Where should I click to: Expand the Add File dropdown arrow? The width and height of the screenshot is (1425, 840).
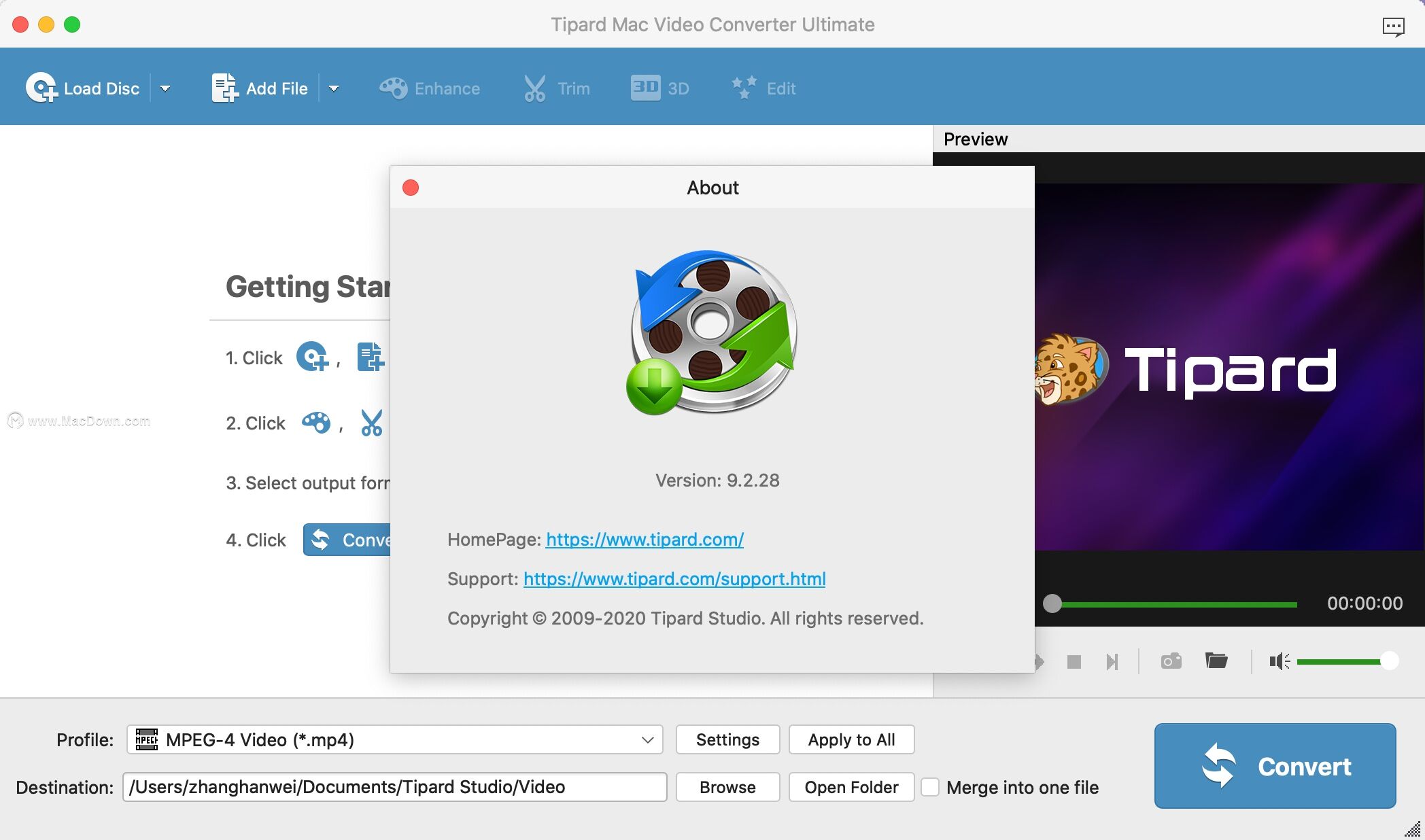[334, 88]
